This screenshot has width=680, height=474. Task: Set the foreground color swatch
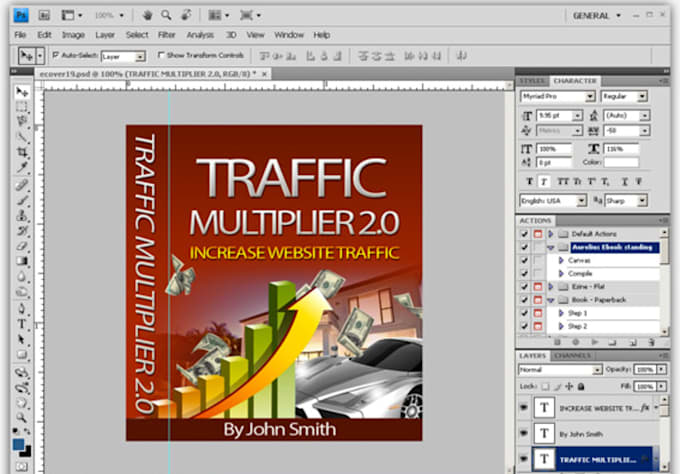pyautogui.click(x=18, y=444)
